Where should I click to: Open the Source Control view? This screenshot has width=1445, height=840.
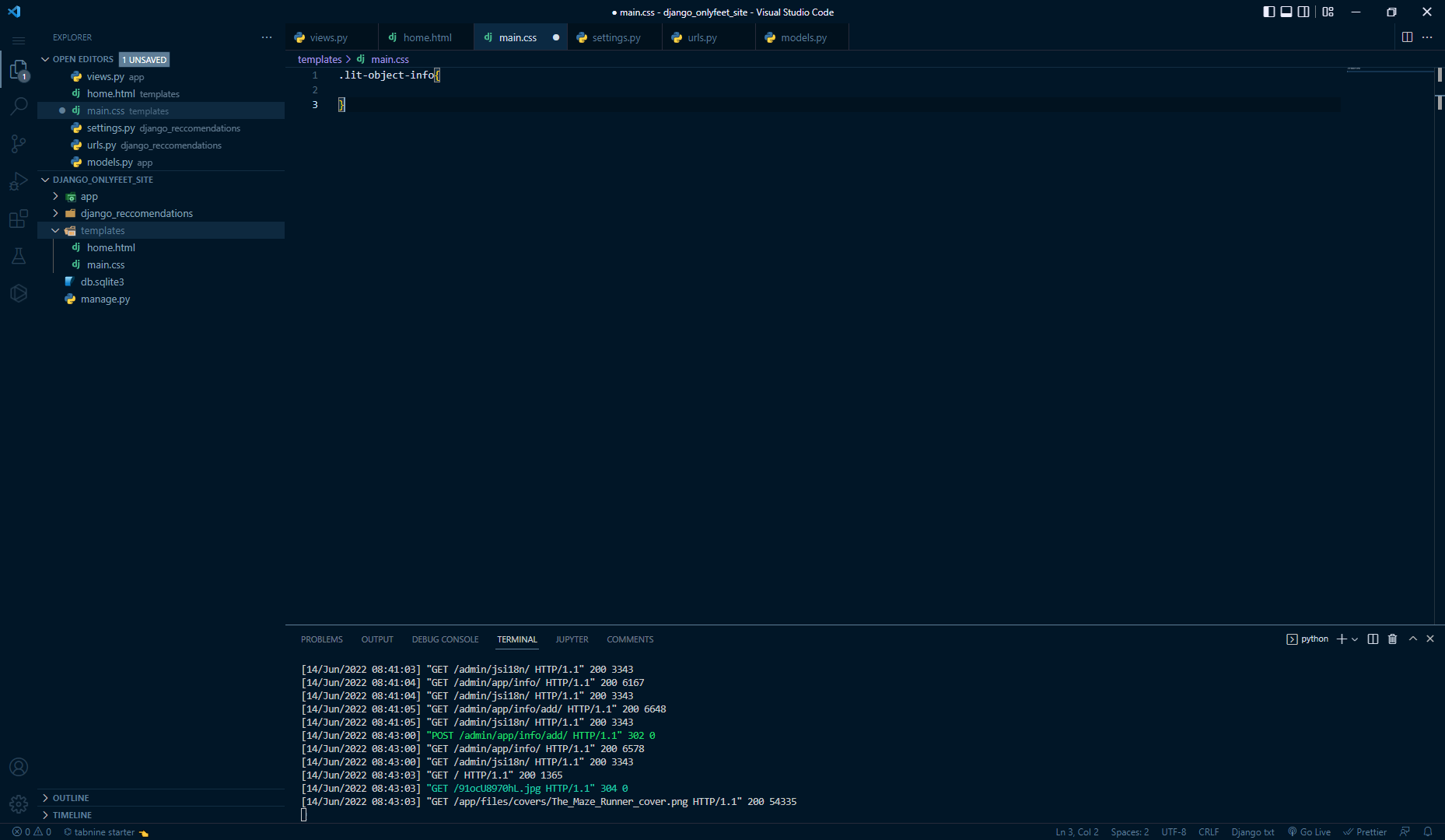[19, 144]
